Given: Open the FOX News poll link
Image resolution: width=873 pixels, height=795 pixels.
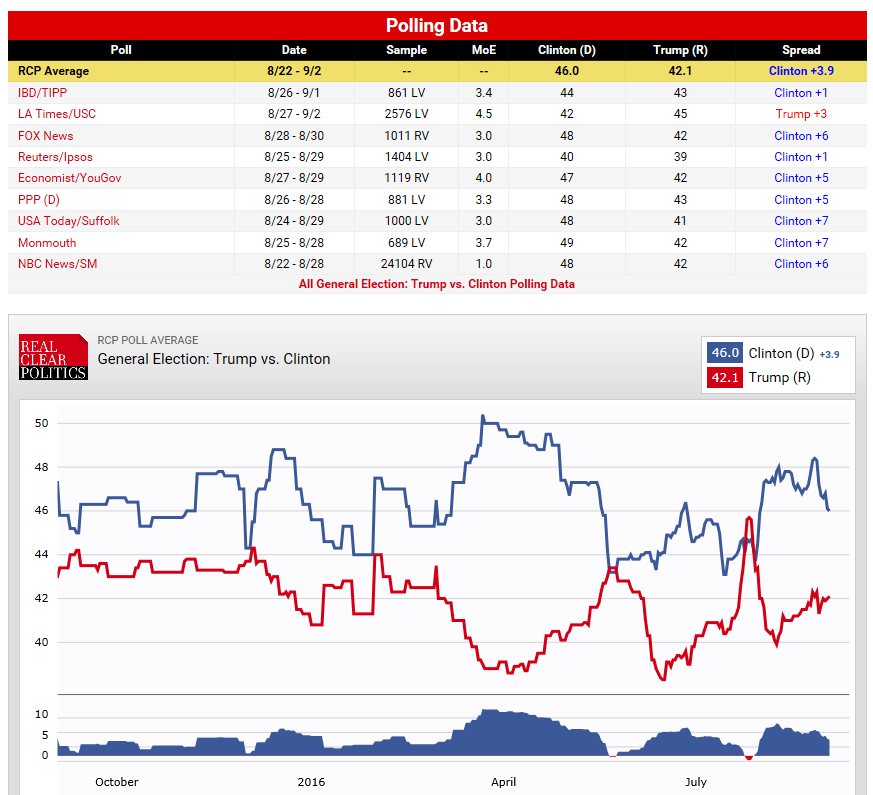Looking at the screenshot, I should [46, 136].
